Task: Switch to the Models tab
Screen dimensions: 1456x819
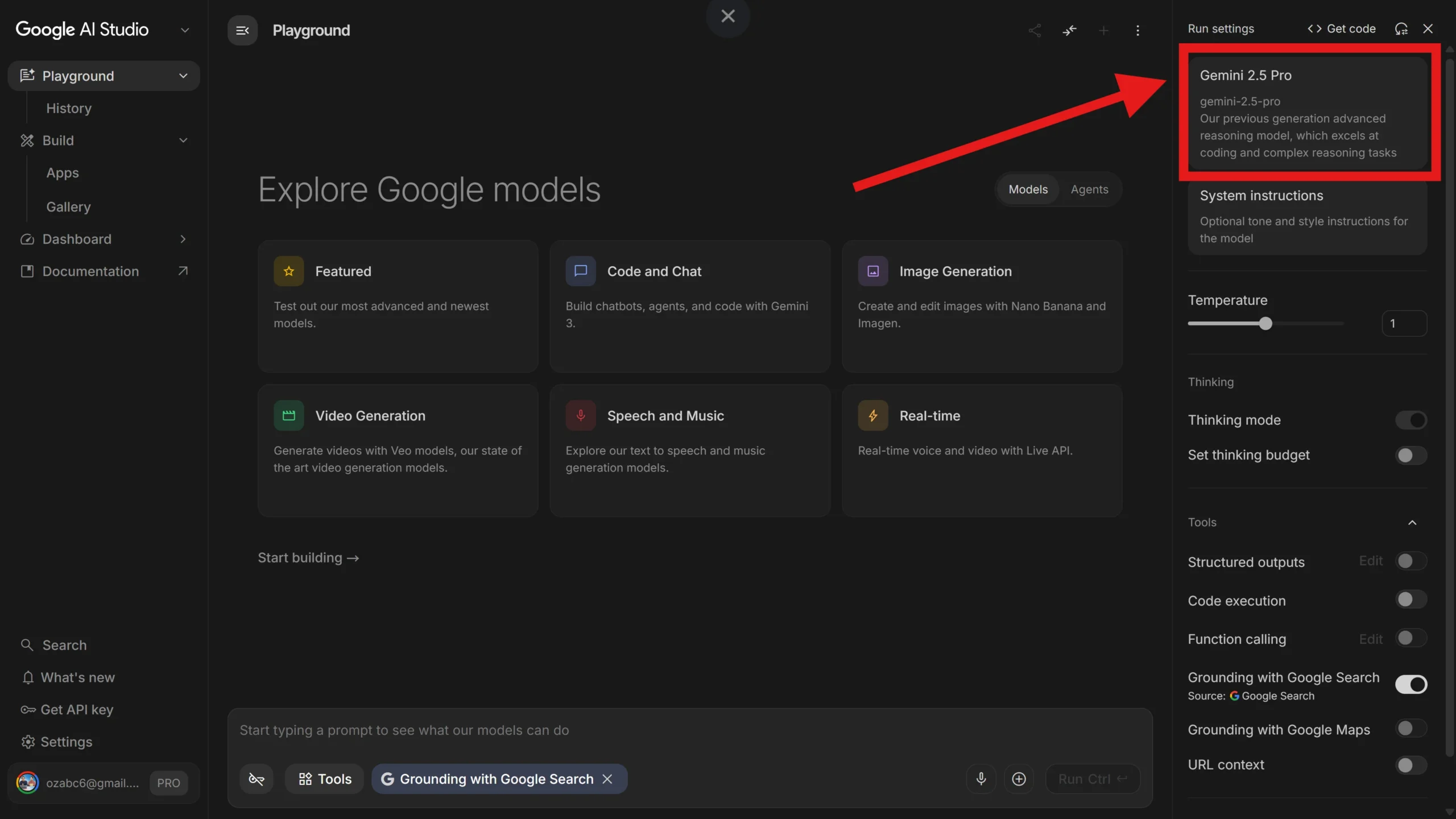Action: [x=1028, y=189]
